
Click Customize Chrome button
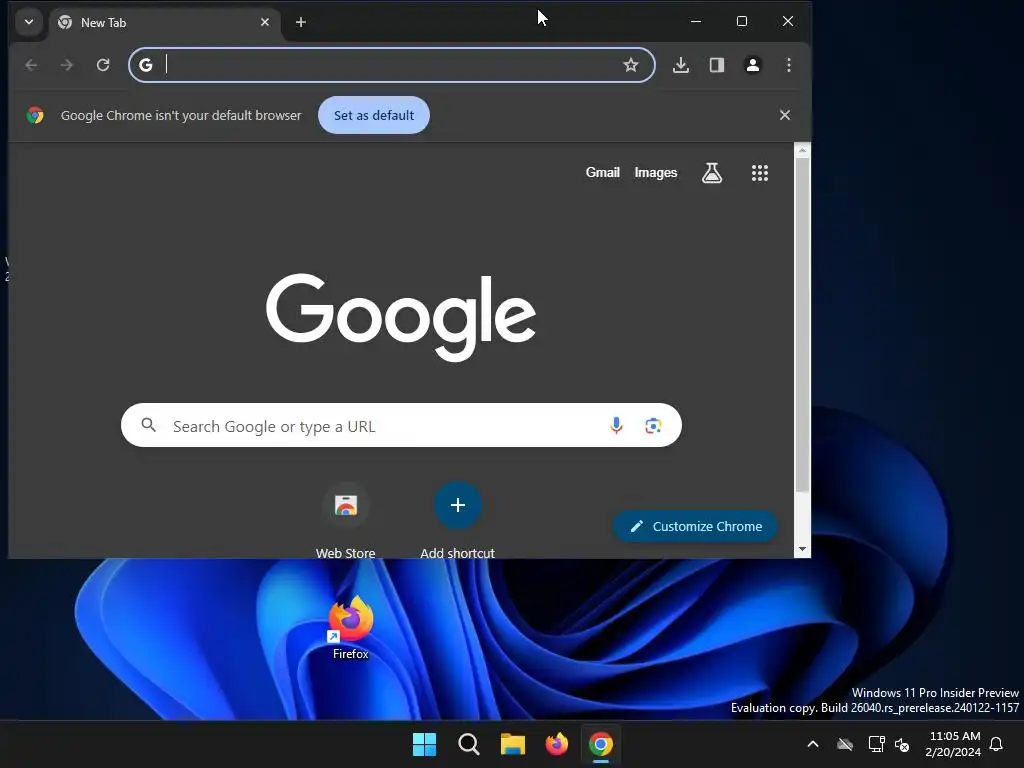coord(696,526)
